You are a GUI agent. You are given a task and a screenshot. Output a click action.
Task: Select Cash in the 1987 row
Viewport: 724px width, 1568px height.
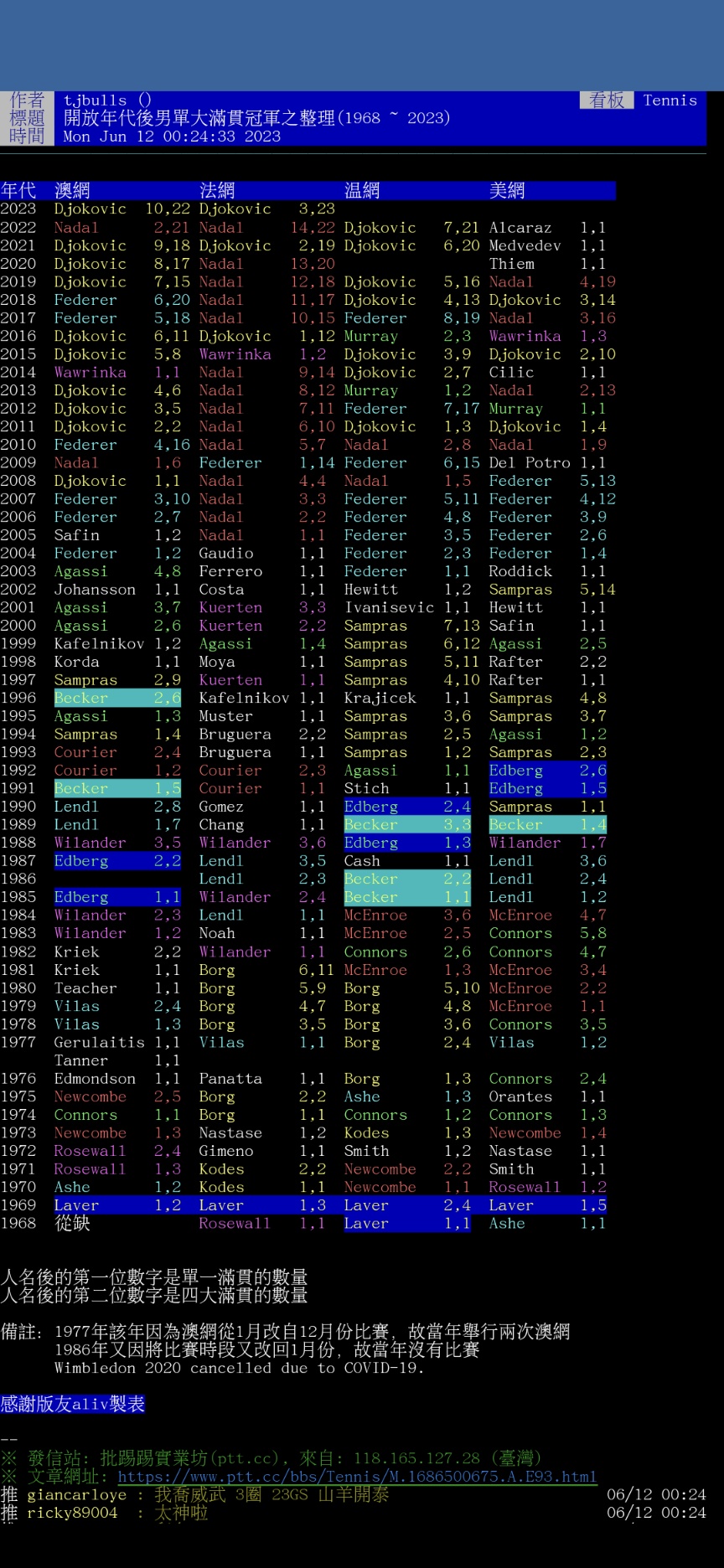tap(362, 861)
